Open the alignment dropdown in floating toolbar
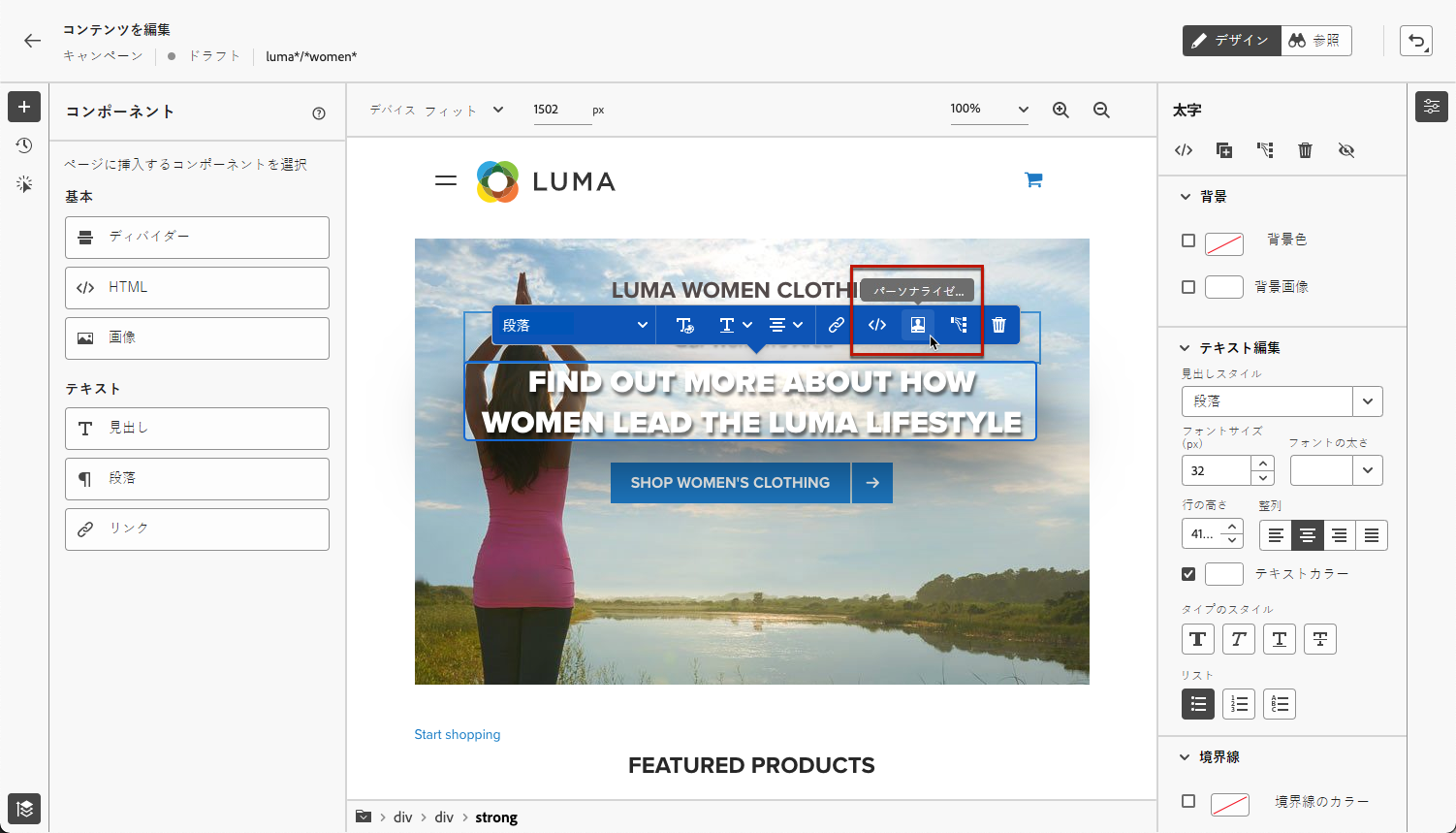Image resolution: width=1456 pixels, height=833 pixels. click(786, 325)
